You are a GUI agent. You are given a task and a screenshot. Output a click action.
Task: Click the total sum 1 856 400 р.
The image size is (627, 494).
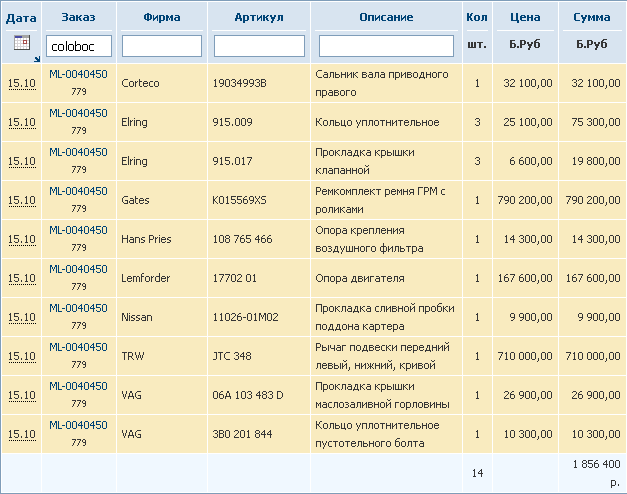pos(597,473)
